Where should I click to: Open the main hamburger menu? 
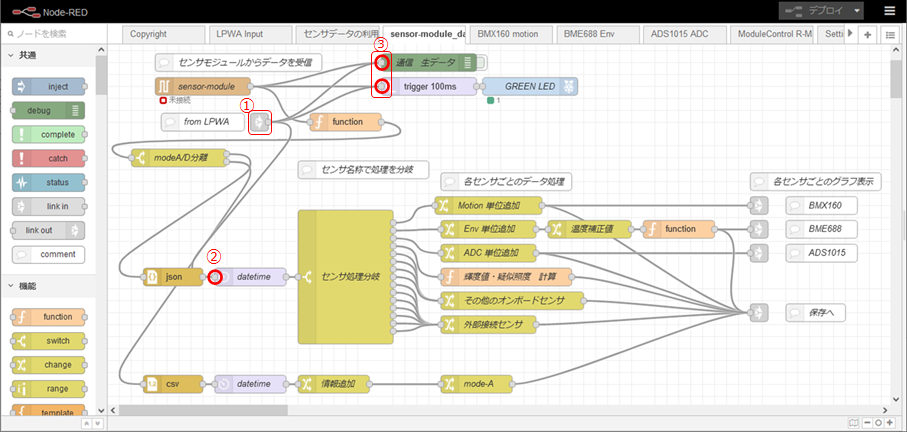point(889,11)
